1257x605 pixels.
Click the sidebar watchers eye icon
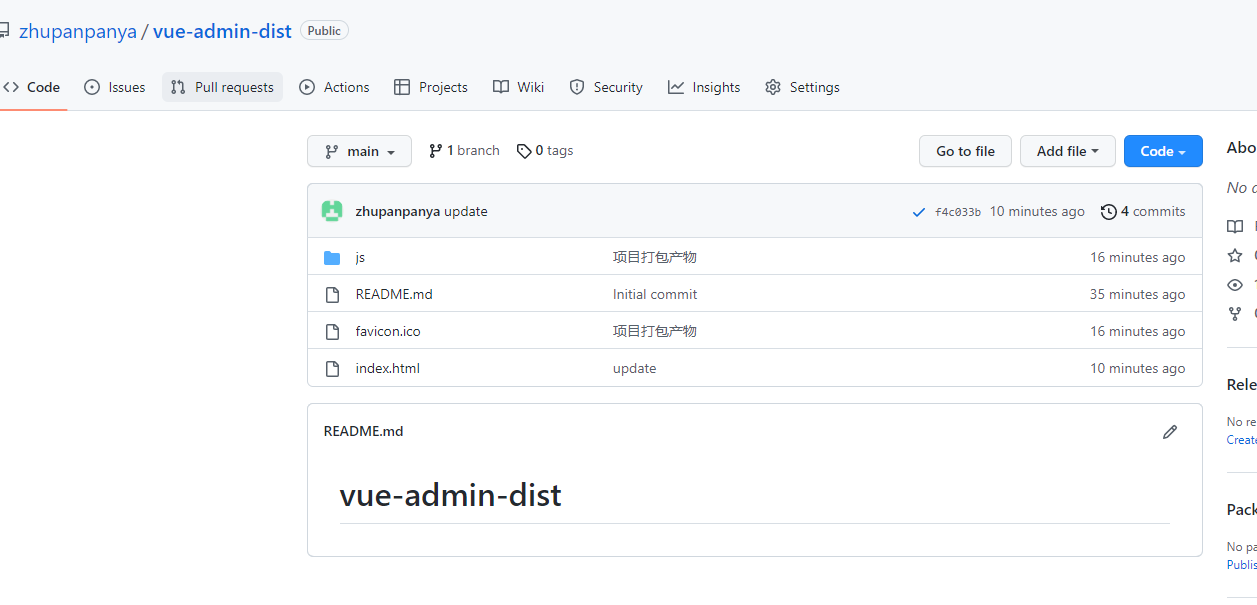(1235, 284)
